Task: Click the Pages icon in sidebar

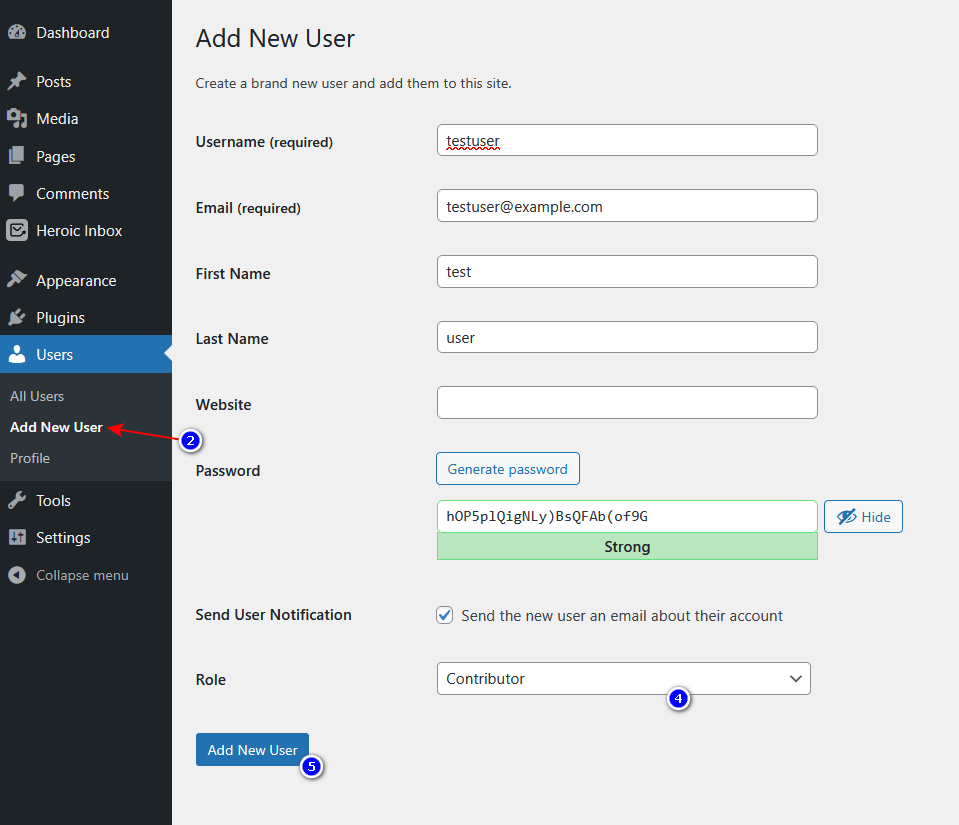Action: coord(17,156)
